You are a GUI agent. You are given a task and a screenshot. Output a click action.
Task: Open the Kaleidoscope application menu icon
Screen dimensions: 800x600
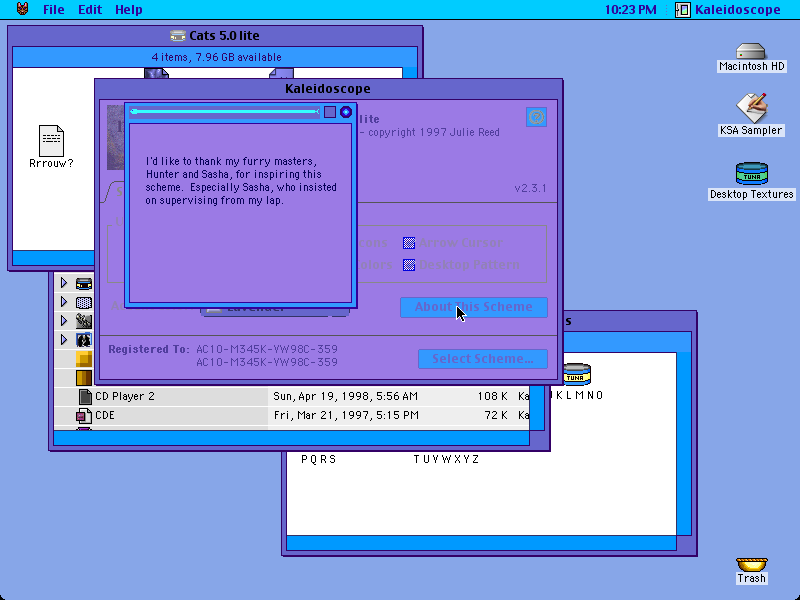tap(683, 10)
